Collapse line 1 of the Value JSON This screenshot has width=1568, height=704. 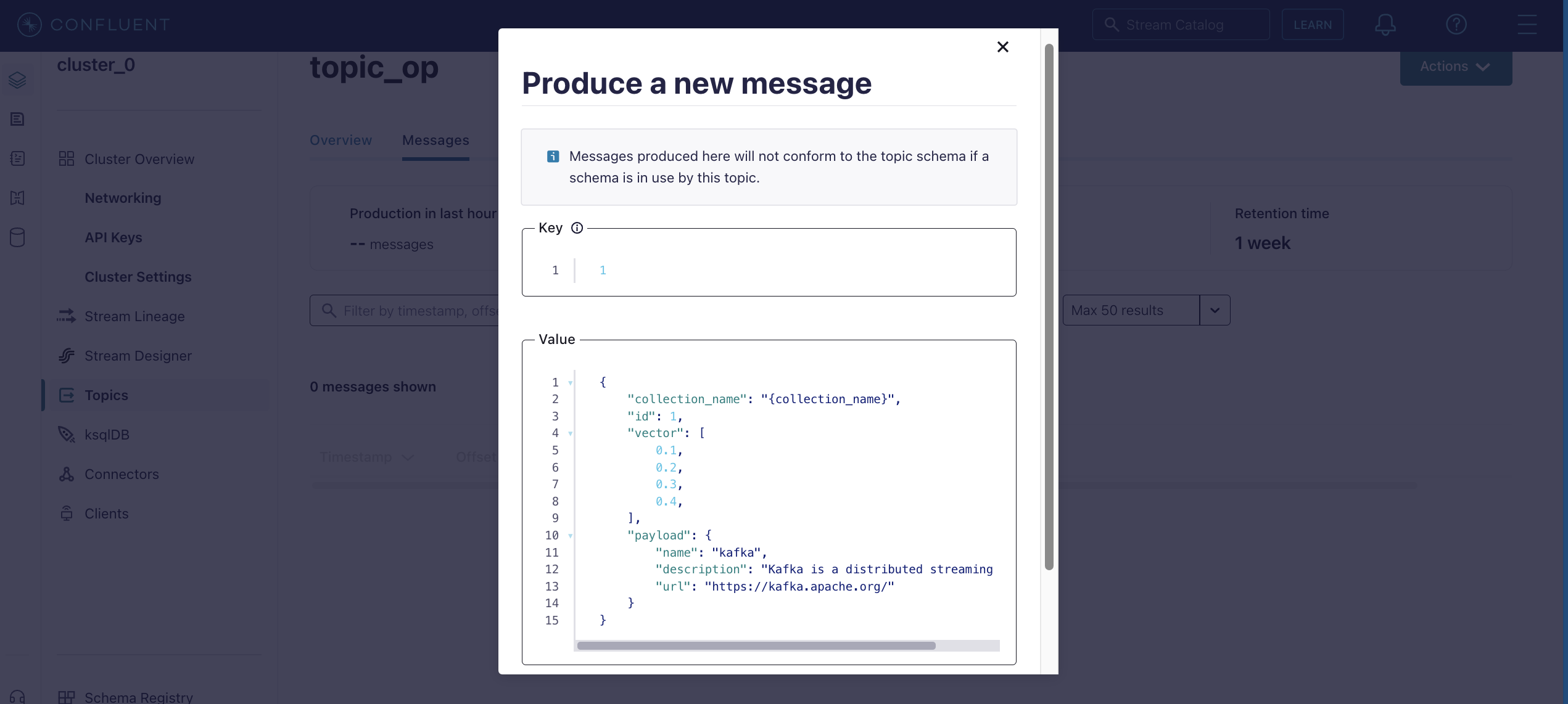click(x=569, y=382)
